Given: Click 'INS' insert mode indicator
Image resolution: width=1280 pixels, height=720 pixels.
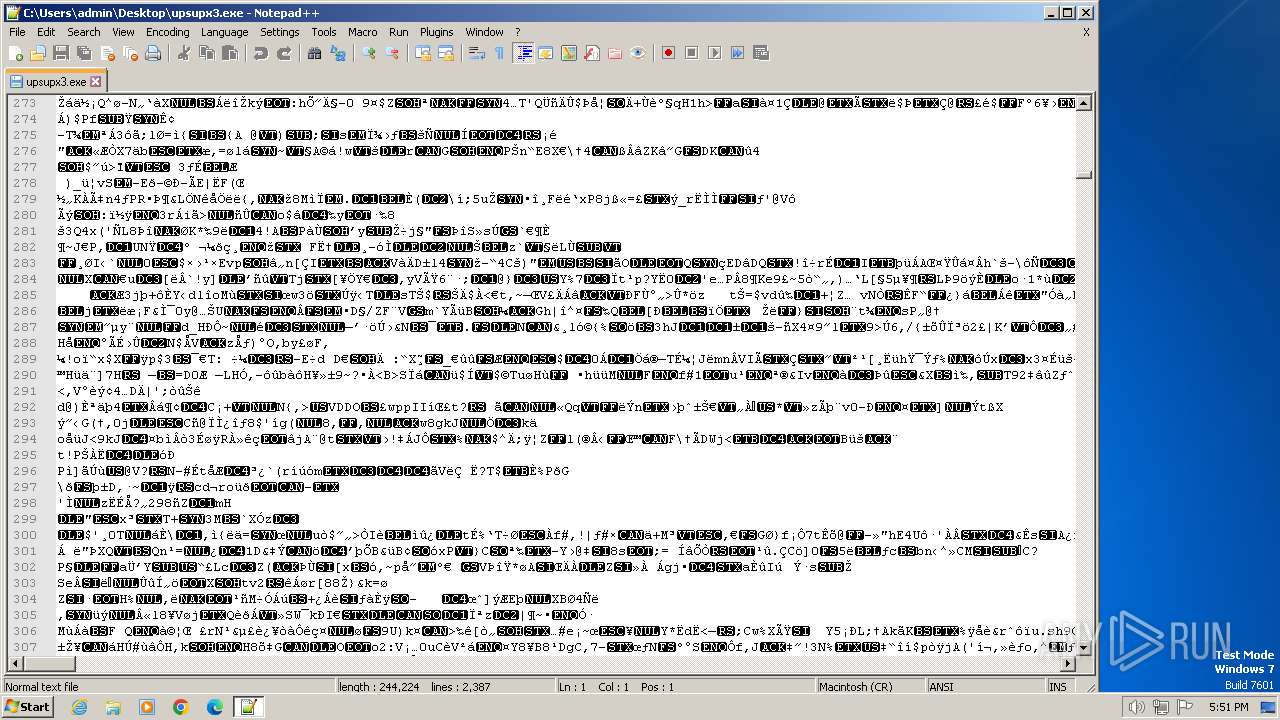Looking at the screenshot, I should tap(1057, 687).
